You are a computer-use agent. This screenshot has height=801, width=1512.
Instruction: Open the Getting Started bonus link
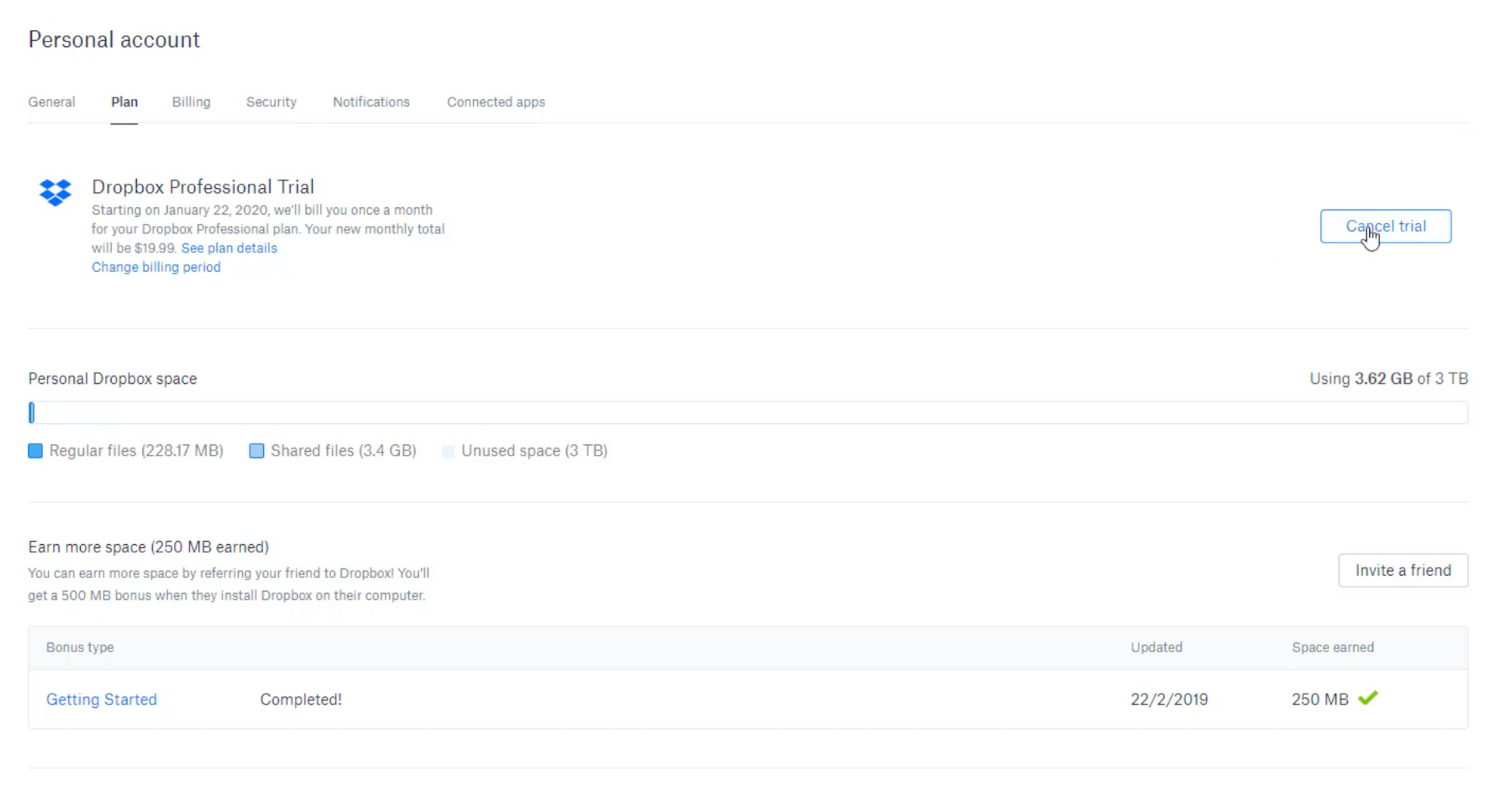[x=101, y=700]
